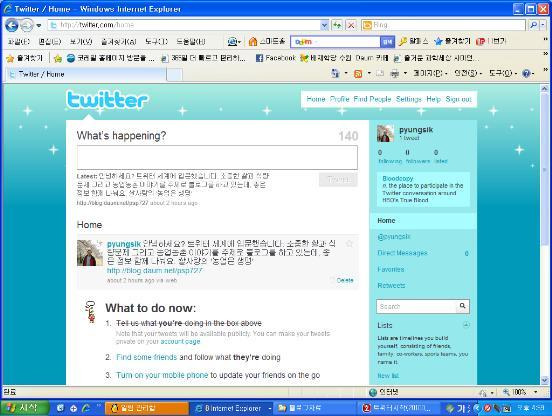Click Find some friends link
Screen dimensions: 552x416
coord(146,357)
